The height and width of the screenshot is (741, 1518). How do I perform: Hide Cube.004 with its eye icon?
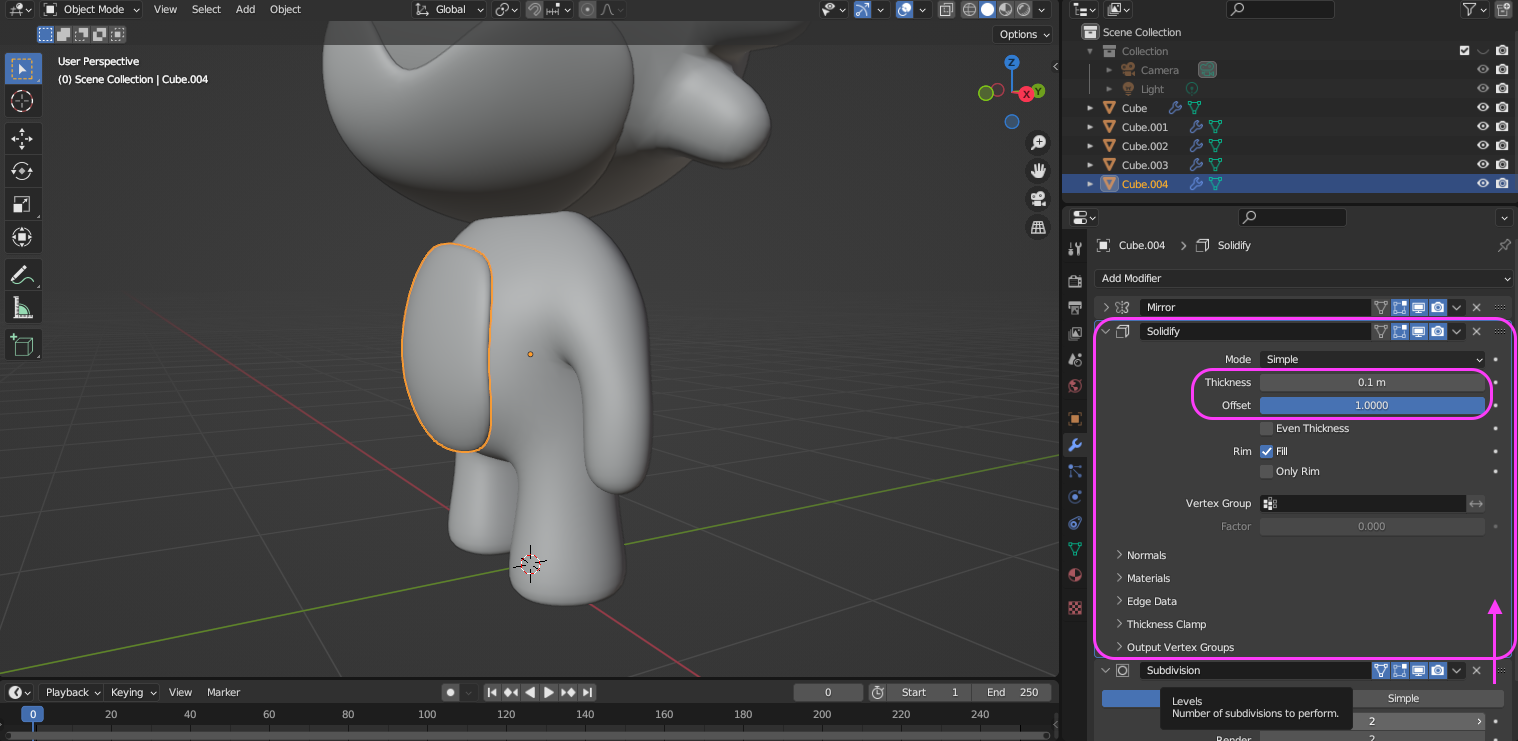[1483, 184]
